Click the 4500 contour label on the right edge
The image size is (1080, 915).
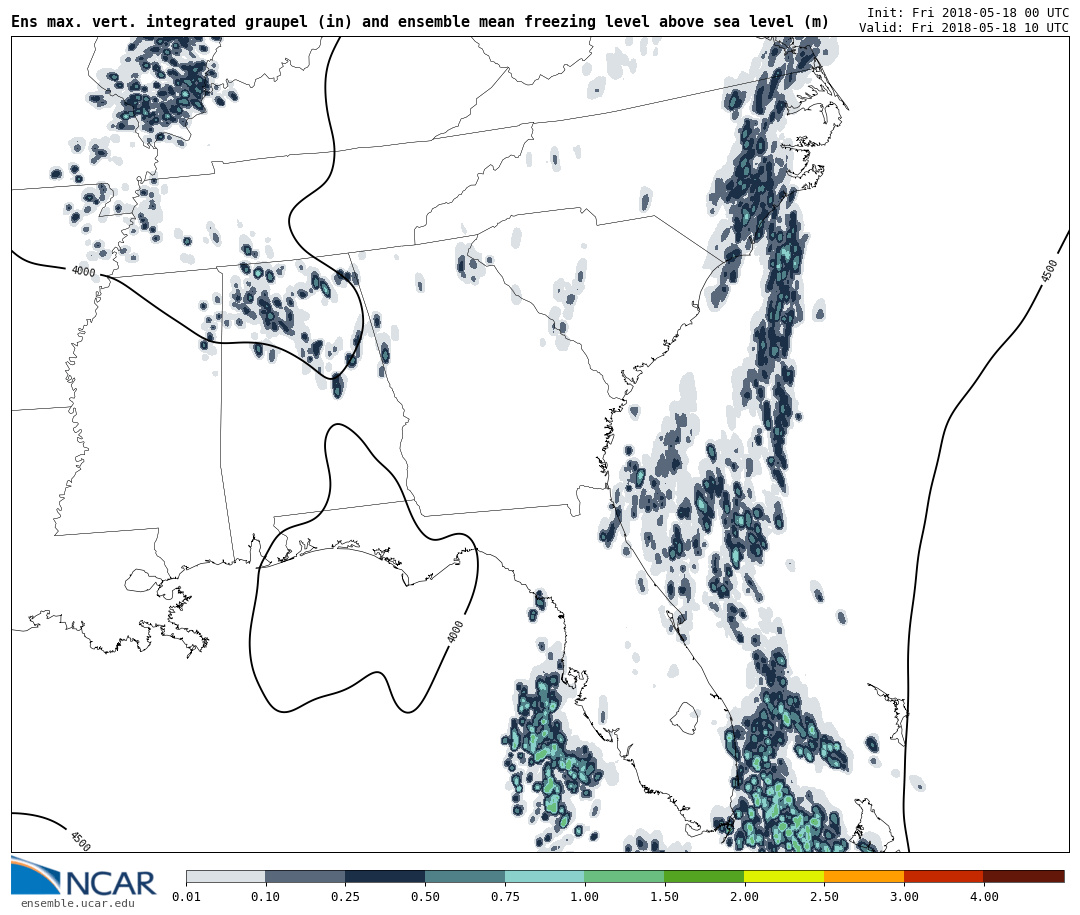coord(1048,270)
